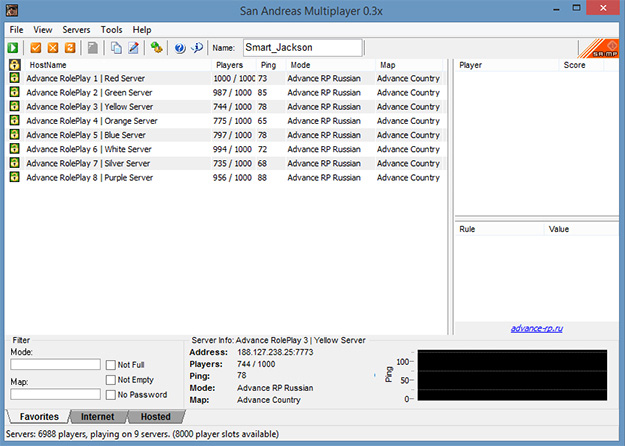Switch to the Favorites tab

pos(39,417)
